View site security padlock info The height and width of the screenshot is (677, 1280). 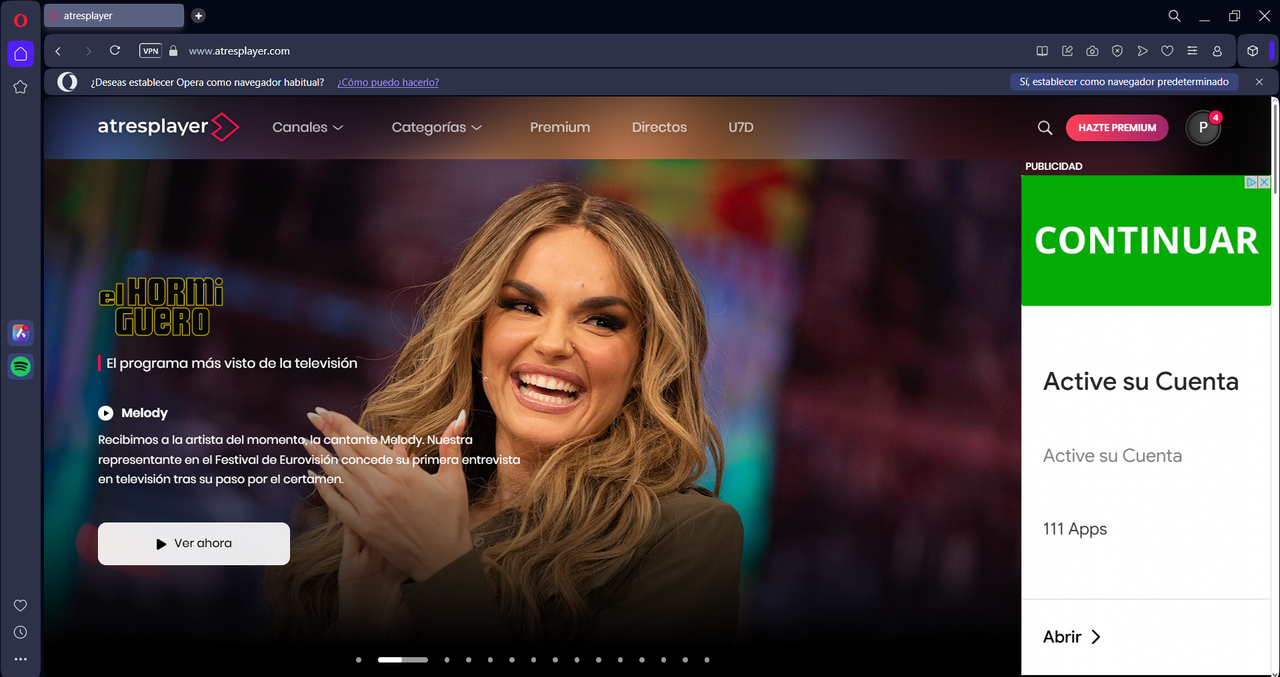[173, 51]
